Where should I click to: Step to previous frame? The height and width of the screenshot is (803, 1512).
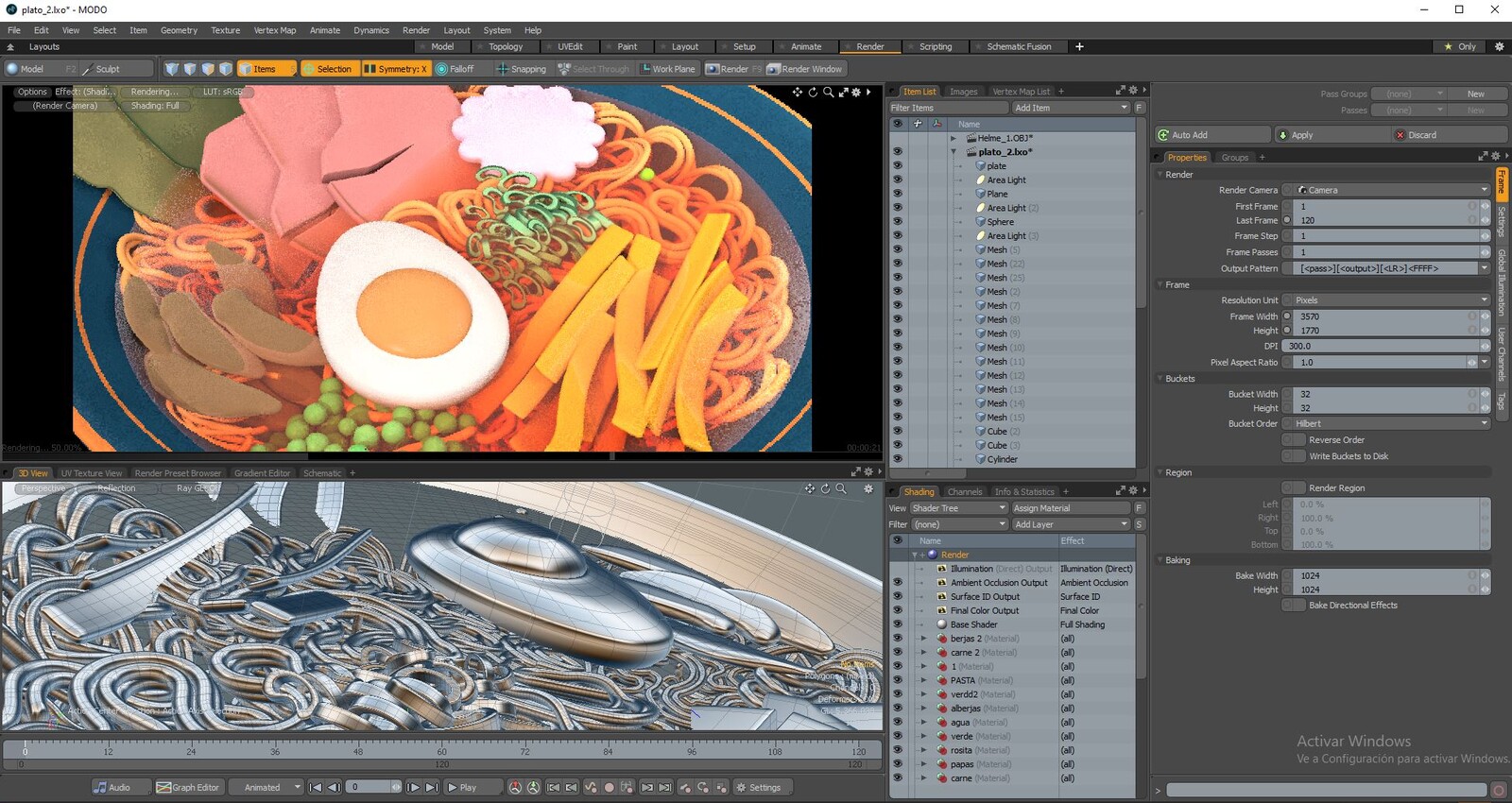coord(334,787)
